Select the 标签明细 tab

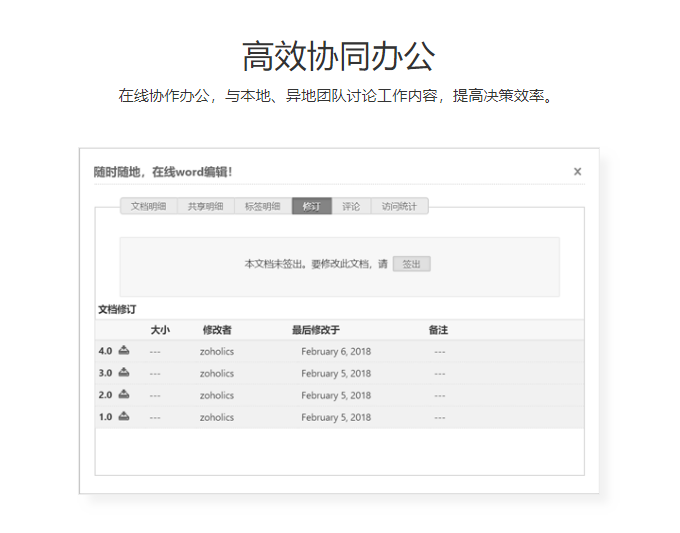pos(263,206)
